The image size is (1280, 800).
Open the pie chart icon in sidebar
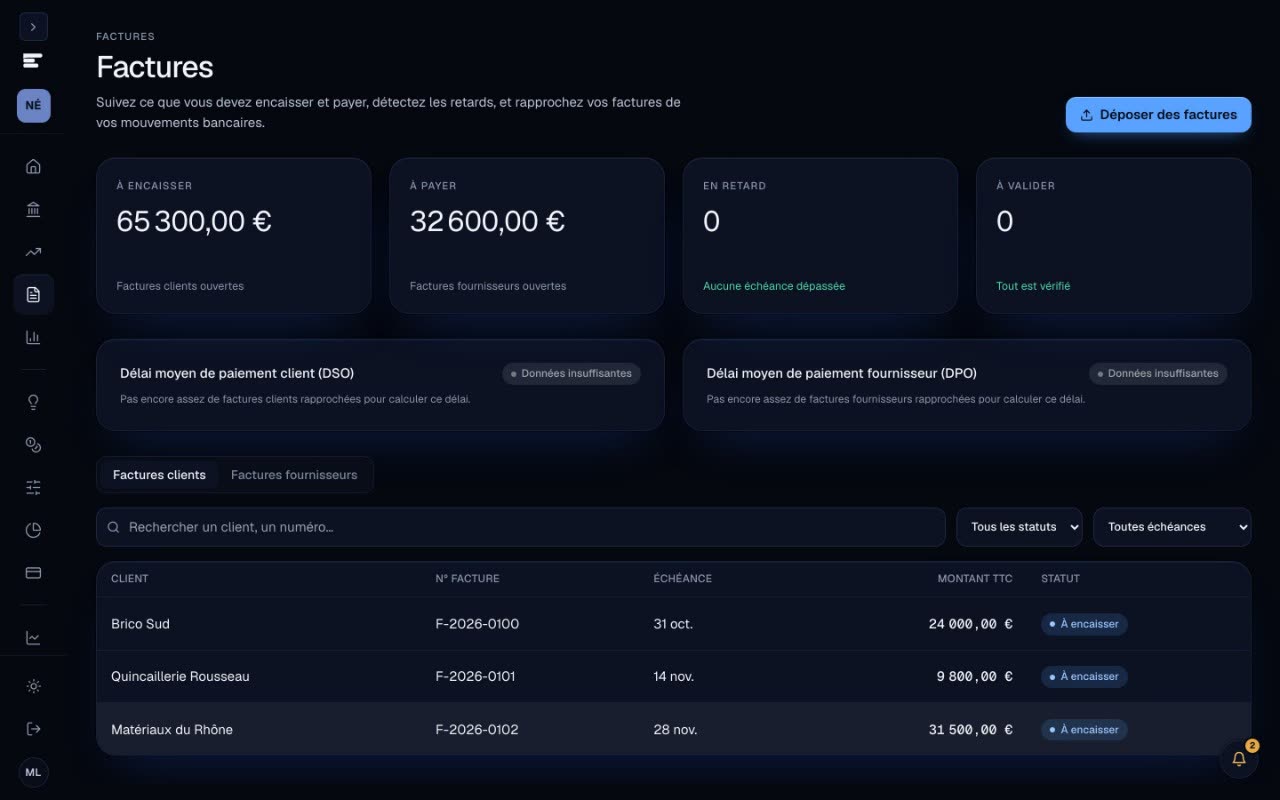[33, 530]
